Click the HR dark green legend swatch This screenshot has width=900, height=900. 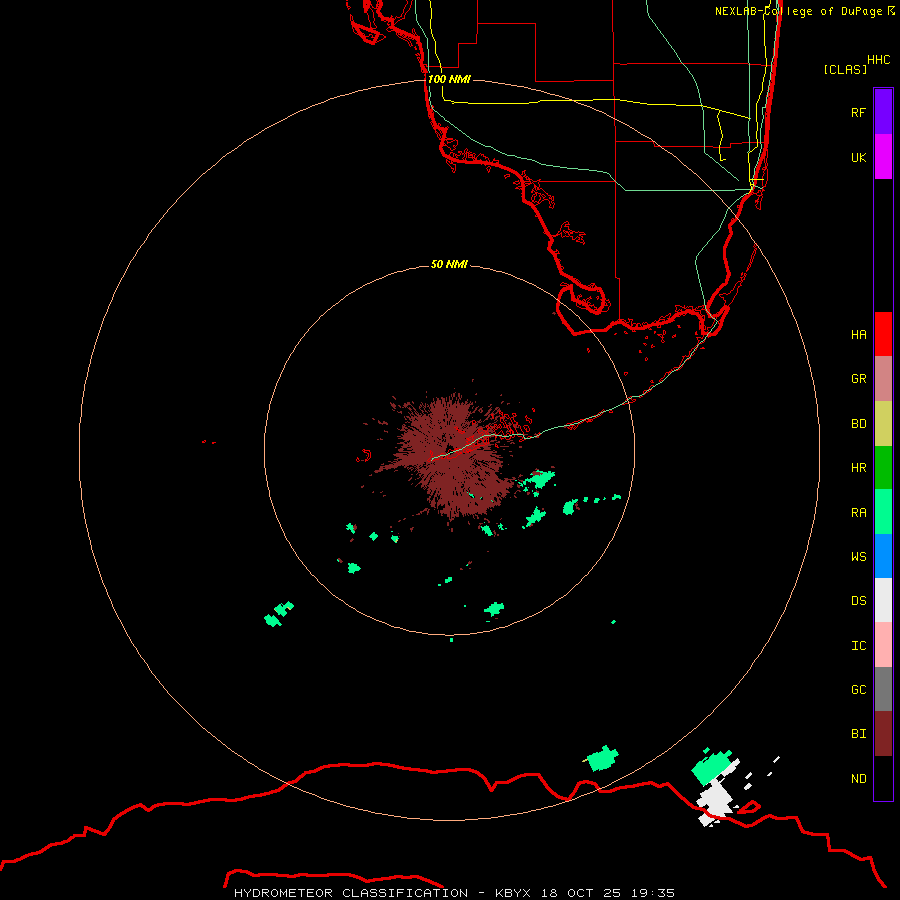click(883, 468)
